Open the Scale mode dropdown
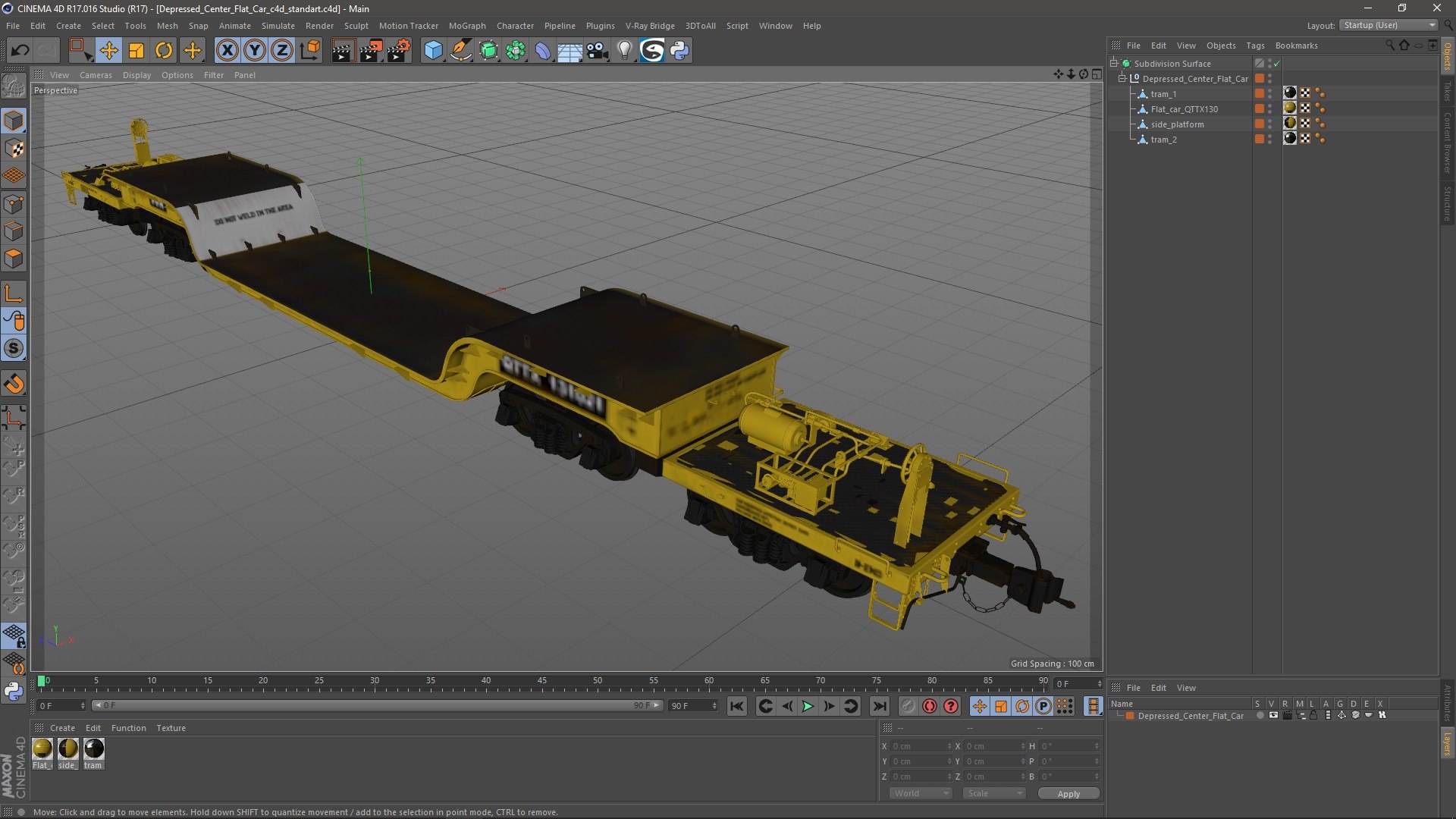 point(994,793)
